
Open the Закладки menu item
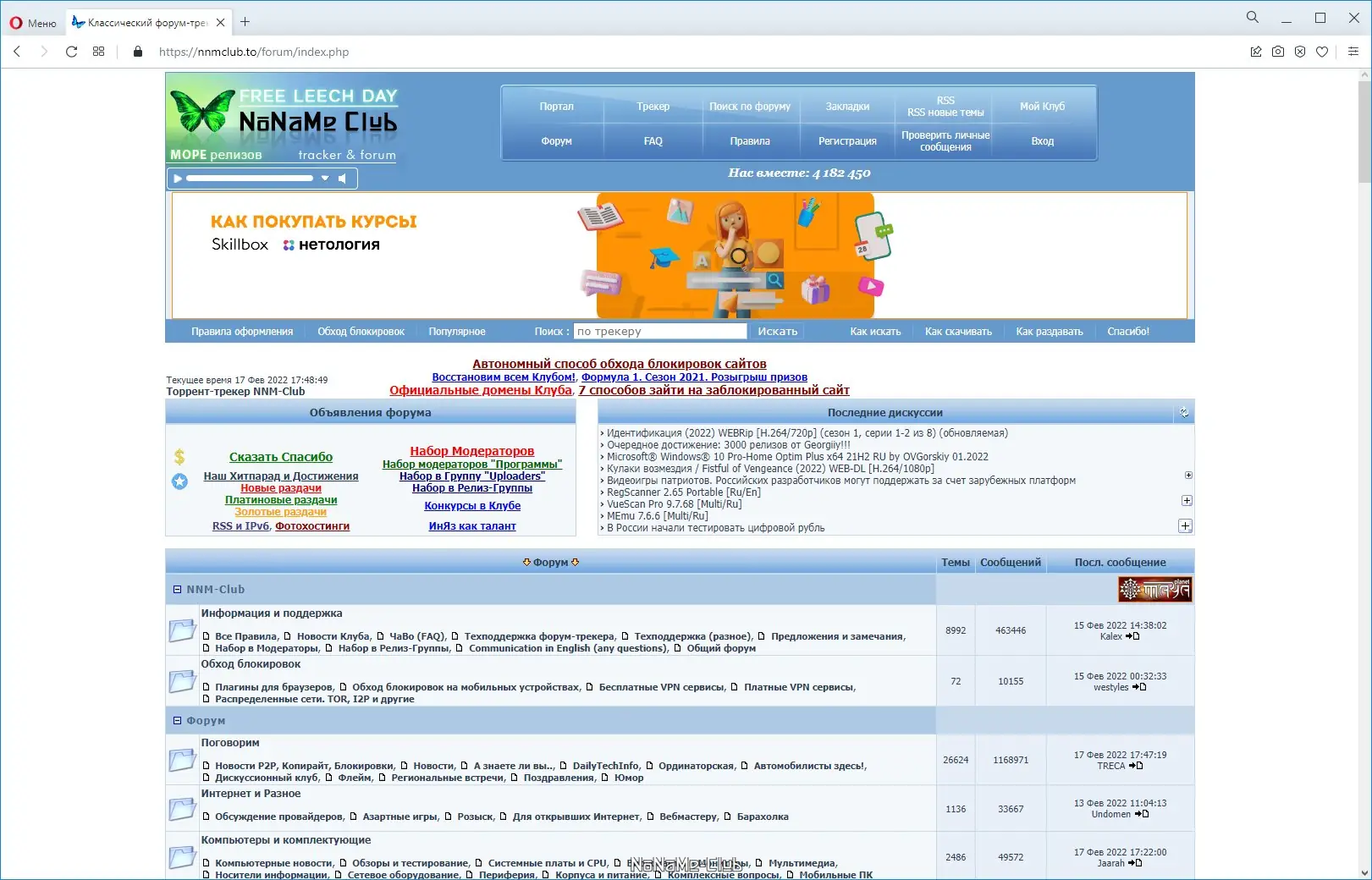click(x=847, y=107)
